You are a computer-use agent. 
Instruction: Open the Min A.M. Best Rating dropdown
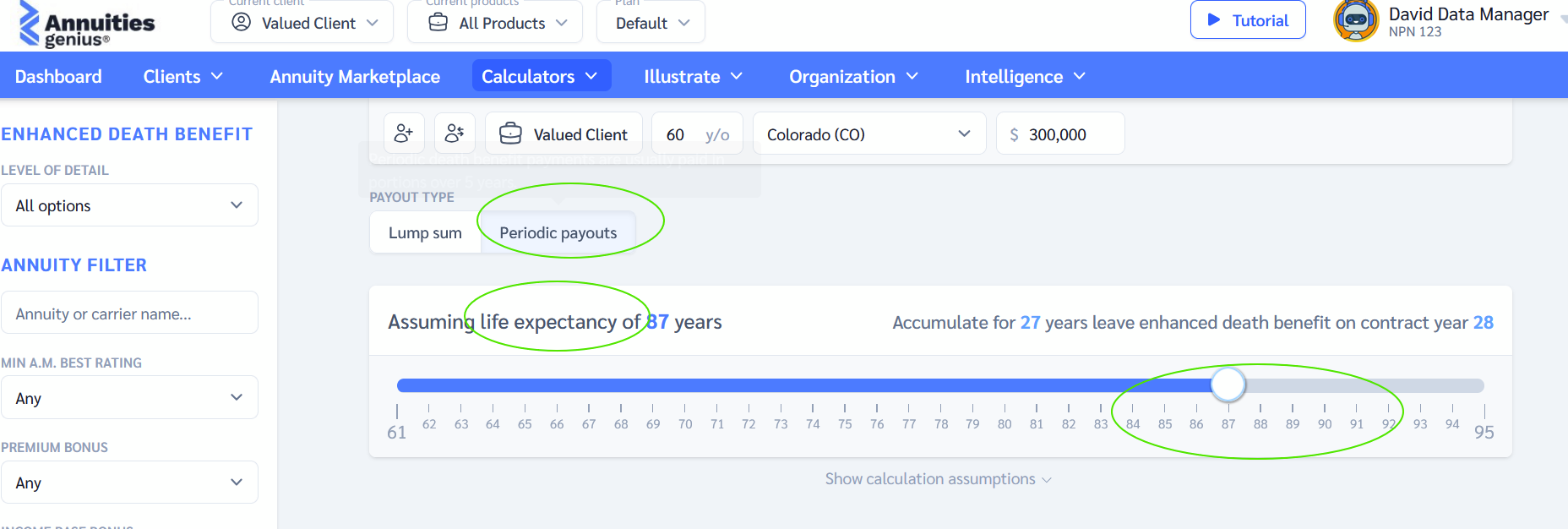[x=129, y=397]
